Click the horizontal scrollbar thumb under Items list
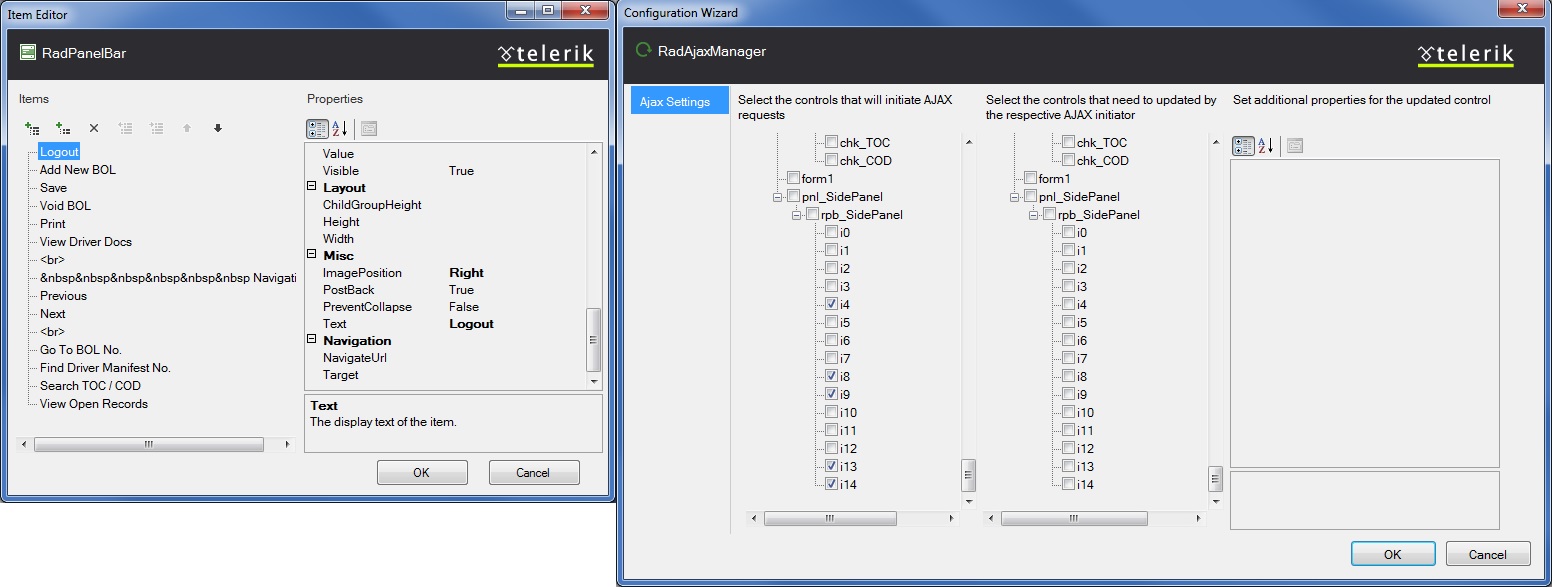Image resolution: width=1554 pixels, height=587 pixels. pos(148,444)
